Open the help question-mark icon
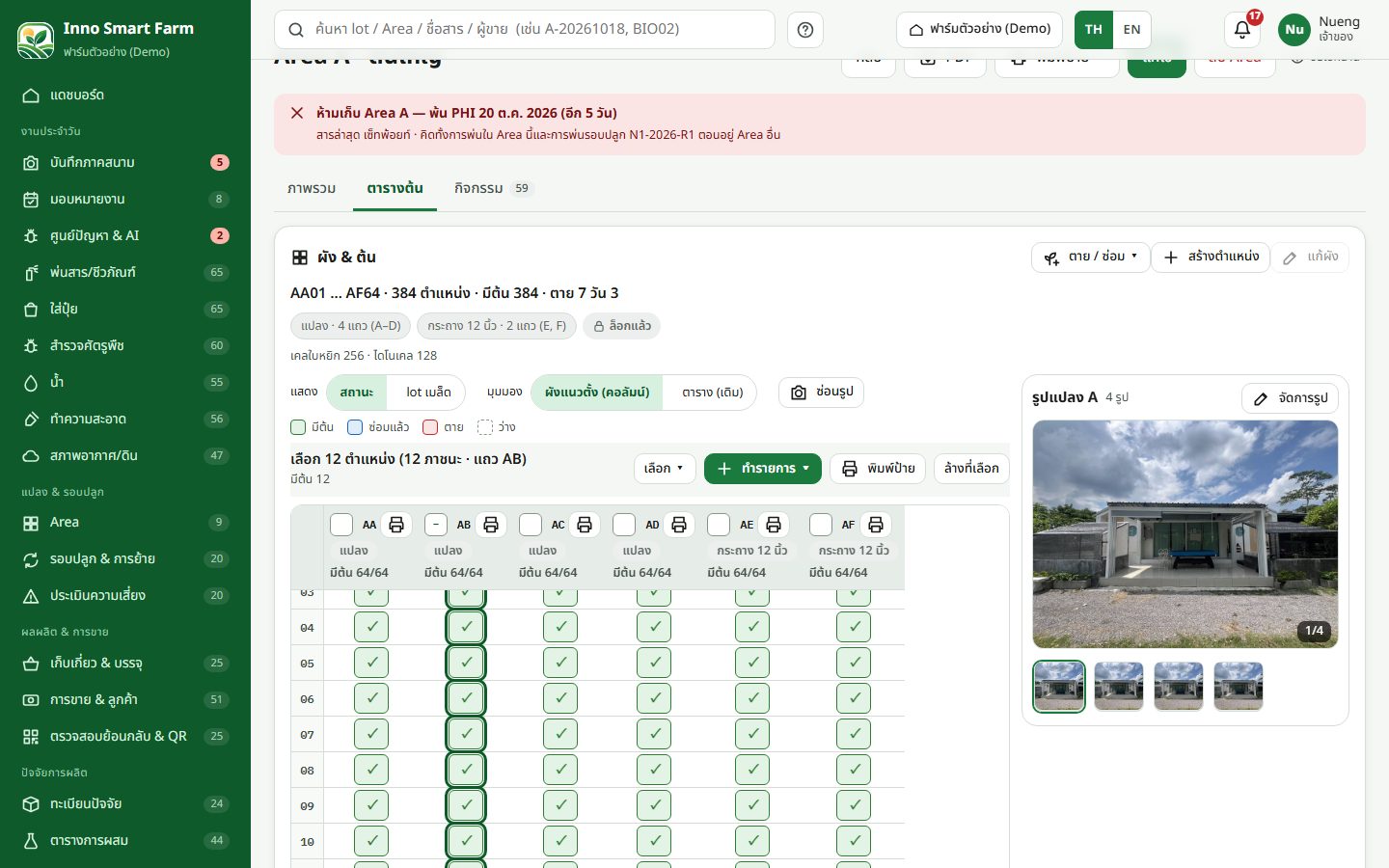1389x868 pixels. pyautogui.click(x=805, y=30)
